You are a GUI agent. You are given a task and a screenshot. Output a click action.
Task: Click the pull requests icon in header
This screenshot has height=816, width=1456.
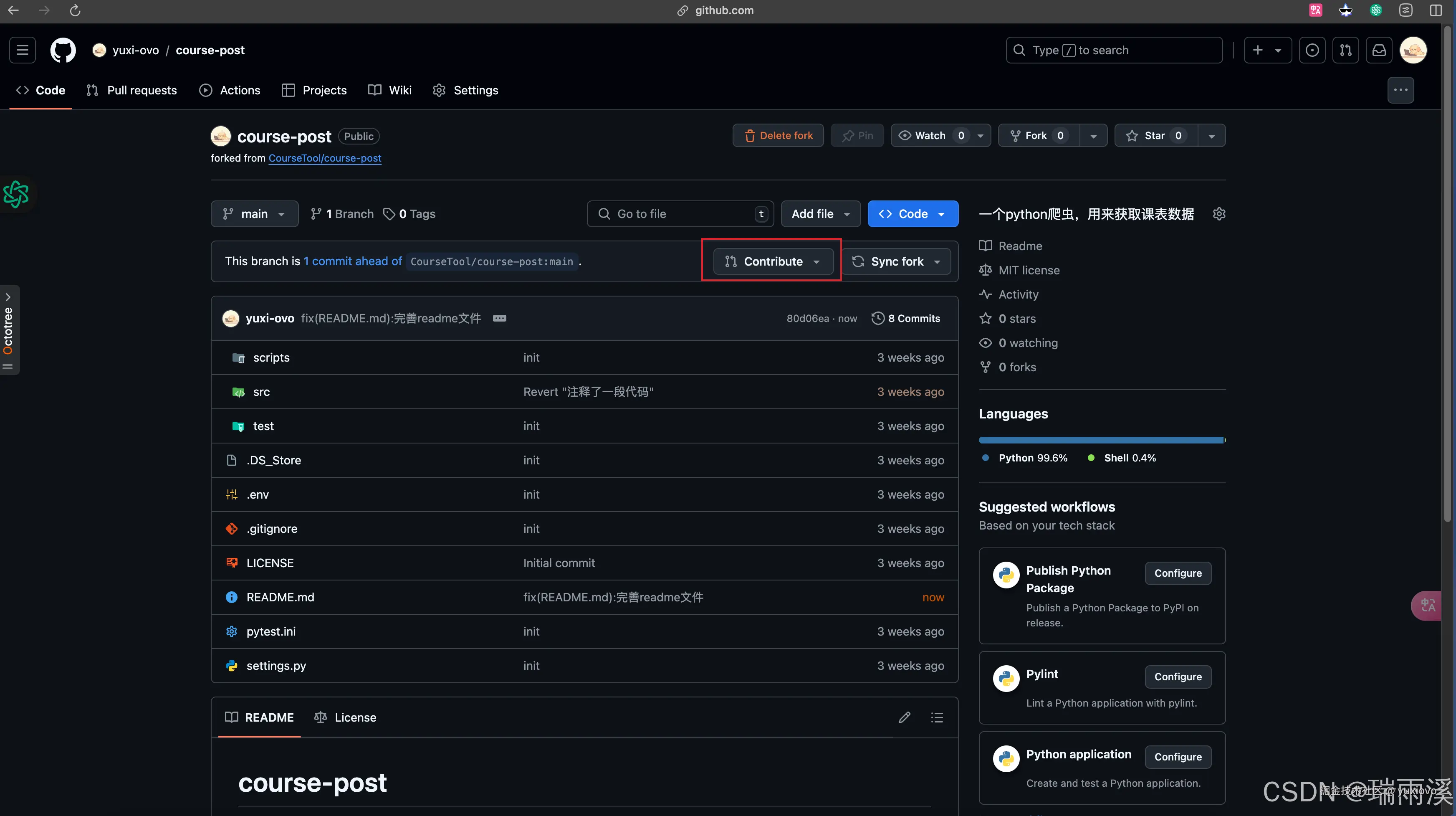click(x=1346, y=51)
